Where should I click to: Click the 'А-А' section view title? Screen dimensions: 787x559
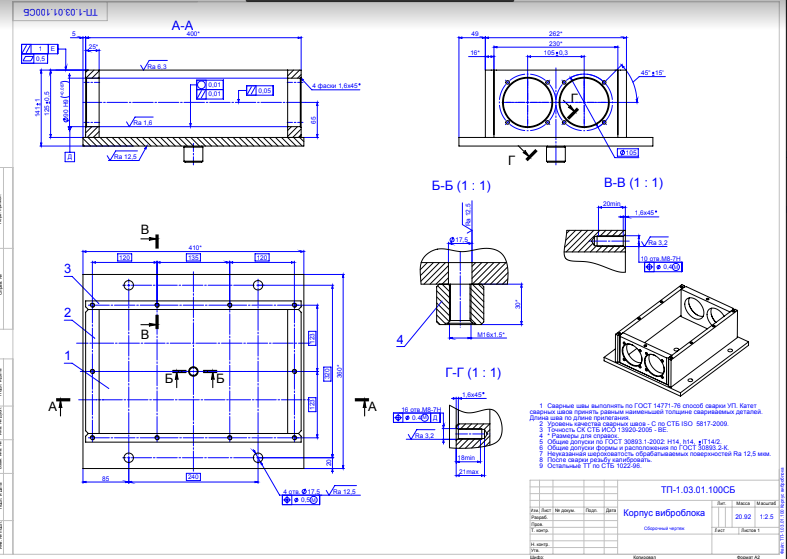(x=182, y=26)
